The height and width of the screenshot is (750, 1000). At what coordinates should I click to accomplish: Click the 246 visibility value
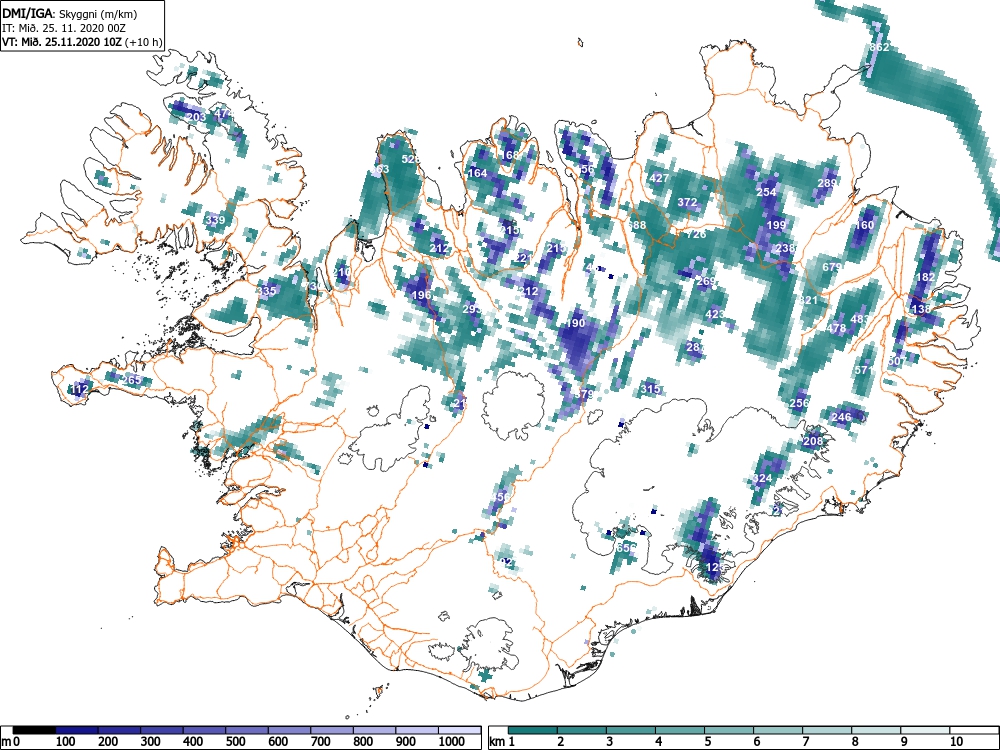[841, 417]
